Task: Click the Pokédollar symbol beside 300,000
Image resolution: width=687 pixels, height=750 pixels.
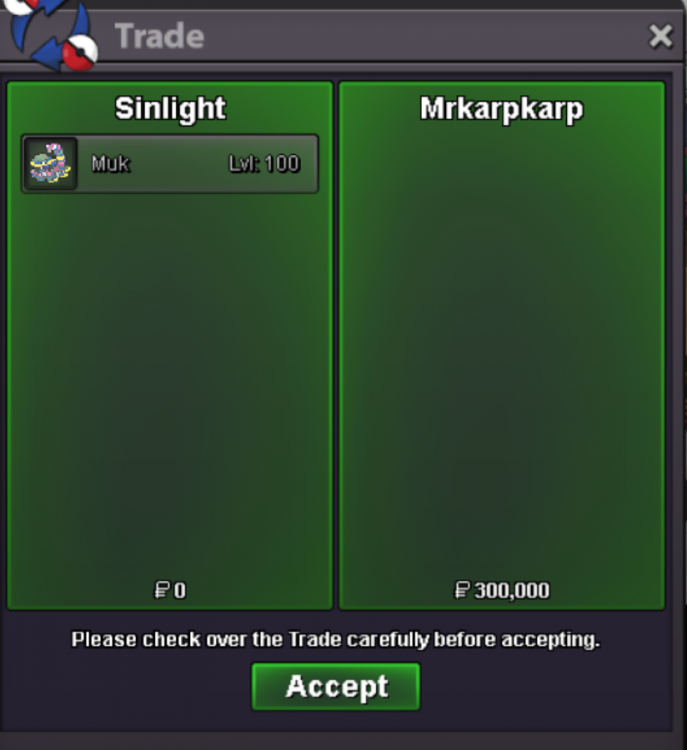Action: pyautogui.click(x=462, y=590)
